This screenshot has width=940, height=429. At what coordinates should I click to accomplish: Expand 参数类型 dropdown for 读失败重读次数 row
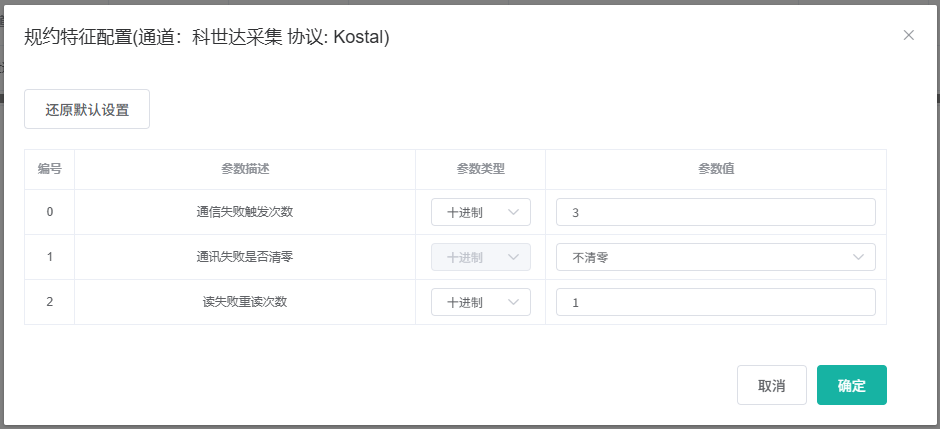[x=480, y=302]
